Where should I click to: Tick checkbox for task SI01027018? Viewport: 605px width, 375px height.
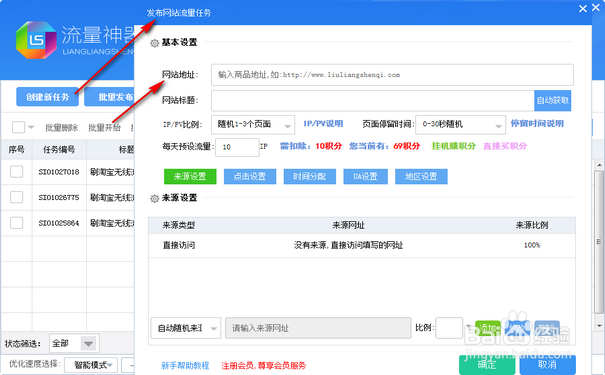[17, 172]
